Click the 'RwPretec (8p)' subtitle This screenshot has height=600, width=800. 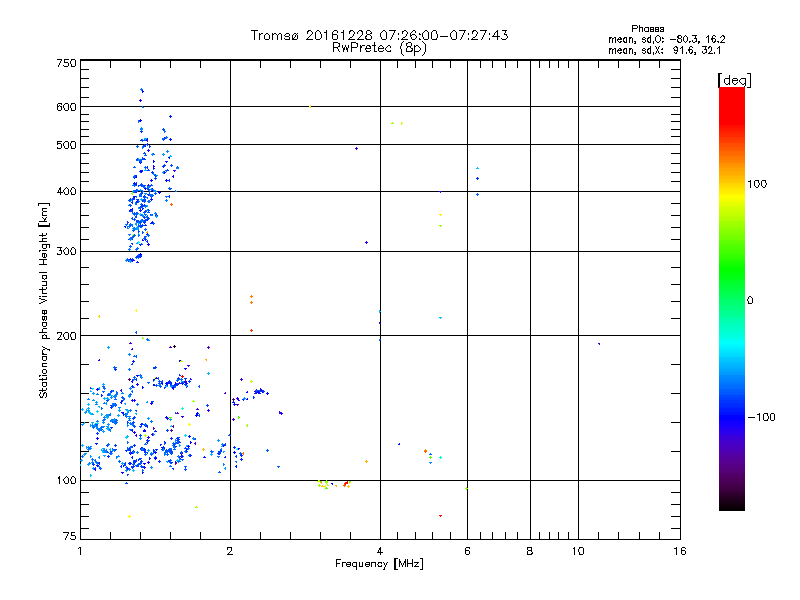tap(379, 48)
